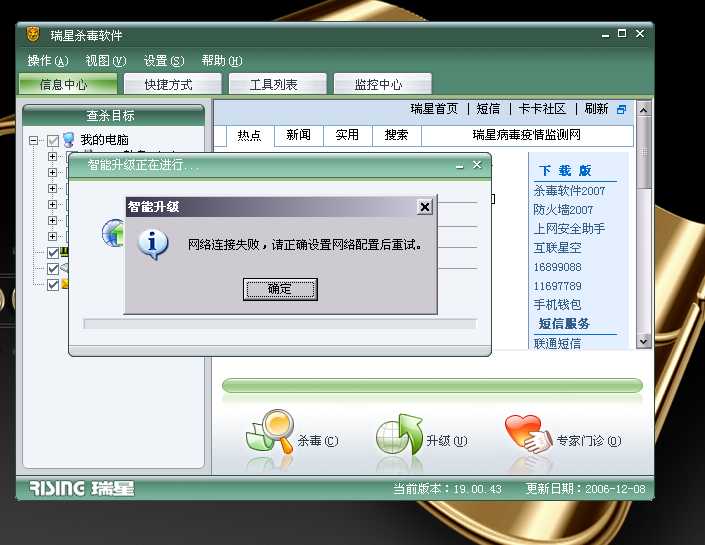
Task: Click the 短信服务 section heading
Action: click(564, 324)
